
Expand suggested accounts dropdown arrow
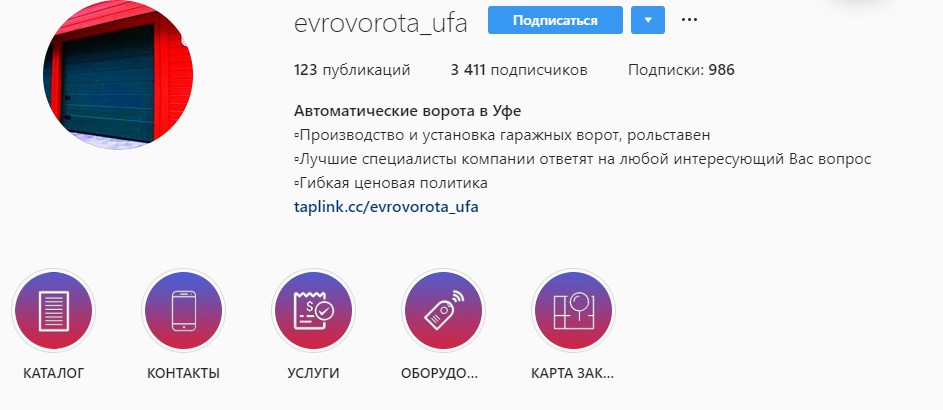648,20
